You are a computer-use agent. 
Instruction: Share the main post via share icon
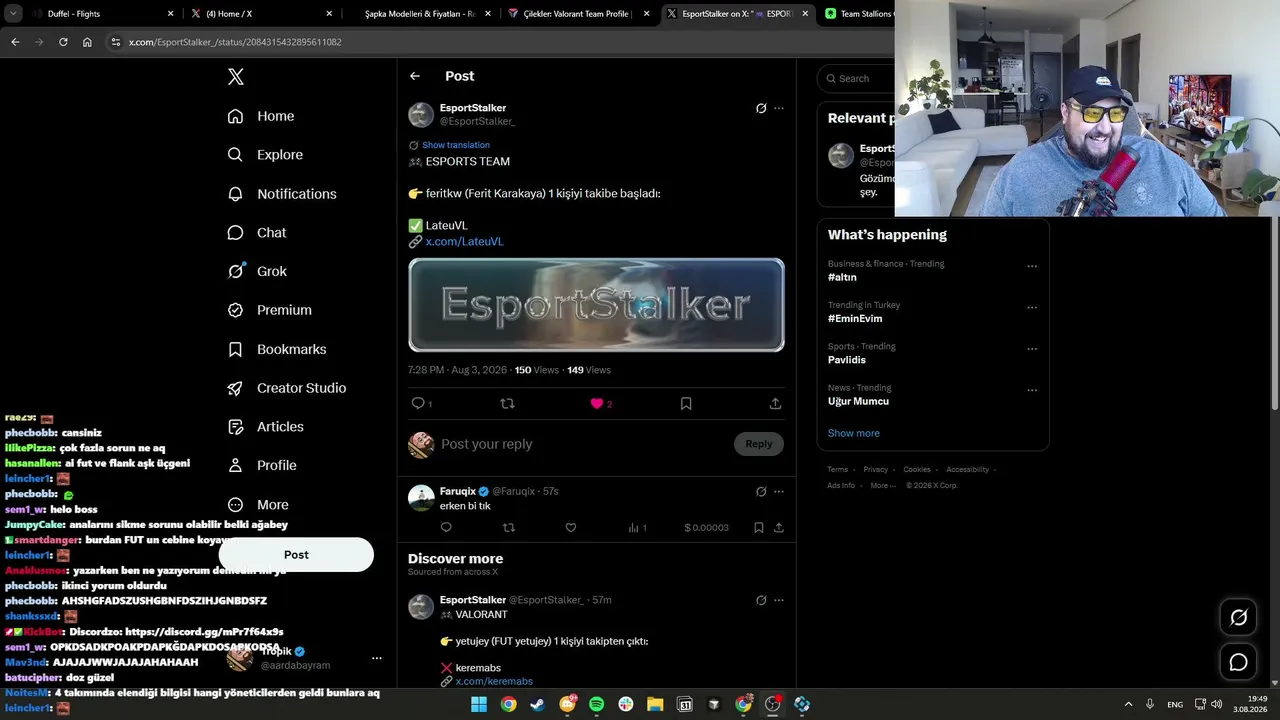click(x=775, y=403)
